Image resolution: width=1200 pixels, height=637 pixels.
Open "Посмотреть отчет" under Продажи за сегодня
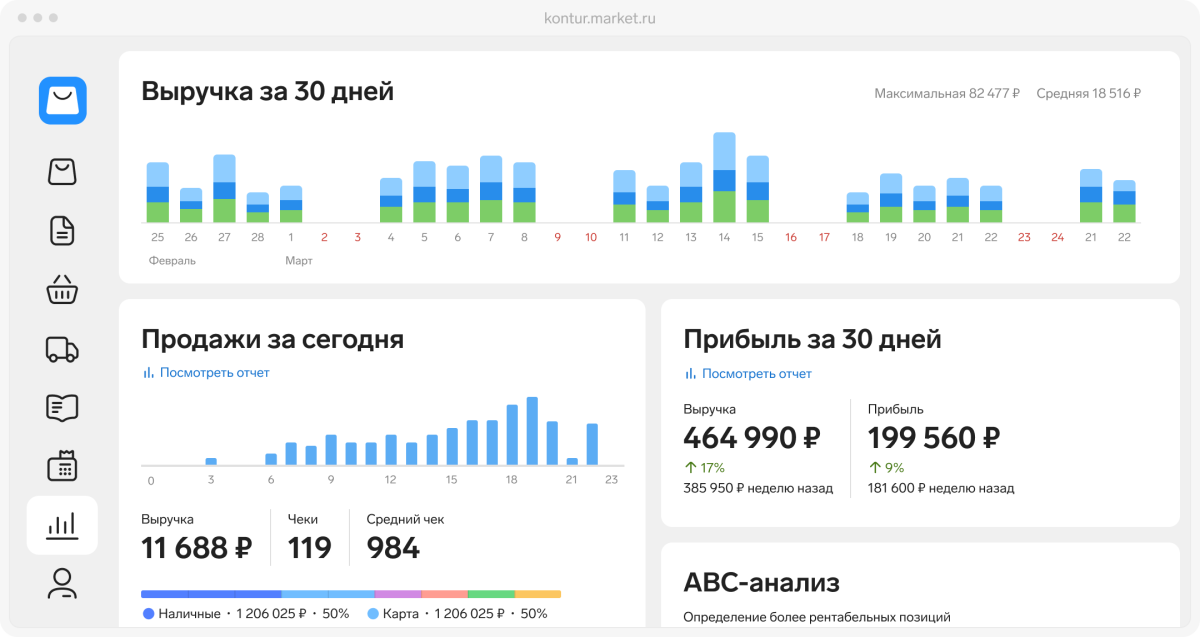click(x=214, y=373)
